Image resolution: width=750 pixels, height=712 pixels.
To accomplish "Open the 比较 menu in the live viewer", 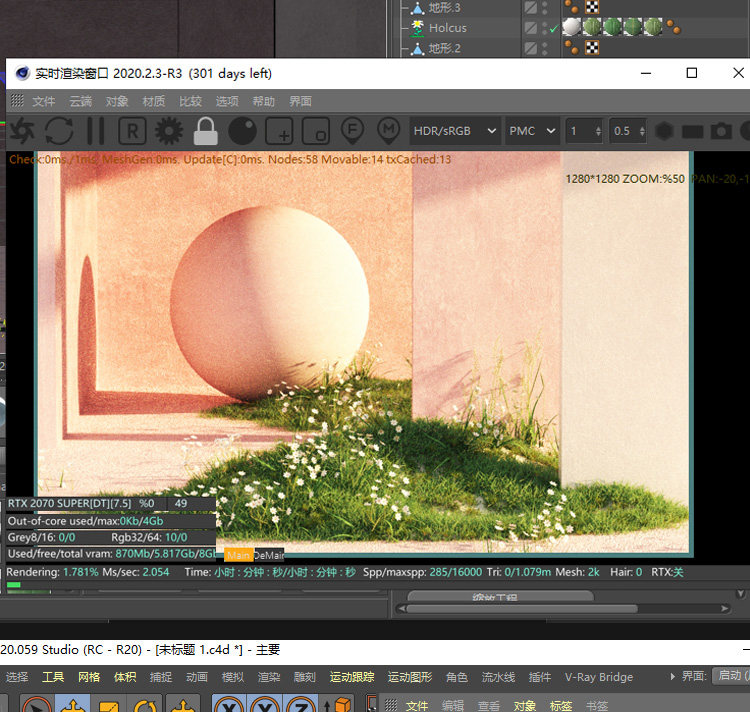I will click(190, 101).
